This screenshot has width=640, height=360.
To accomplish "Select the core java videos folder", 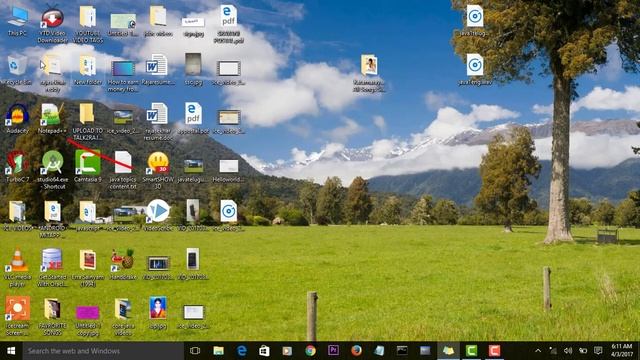I will click(123, 316).
